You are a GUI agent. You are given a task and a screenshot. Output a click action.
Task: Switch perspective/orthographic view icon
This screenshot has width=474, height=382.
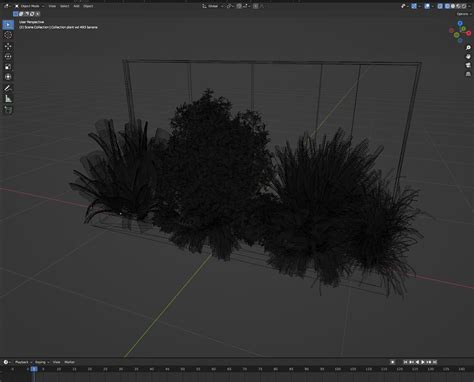468,74
